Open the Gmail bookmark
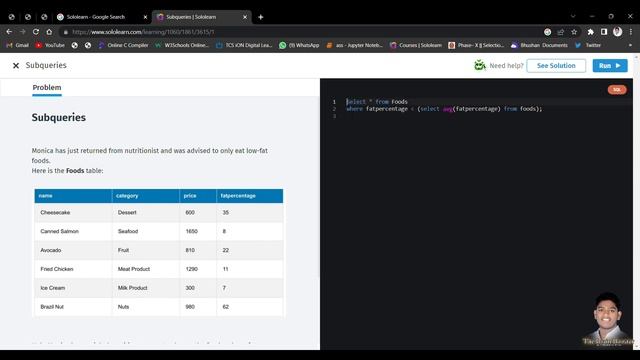 coord(18,45)
